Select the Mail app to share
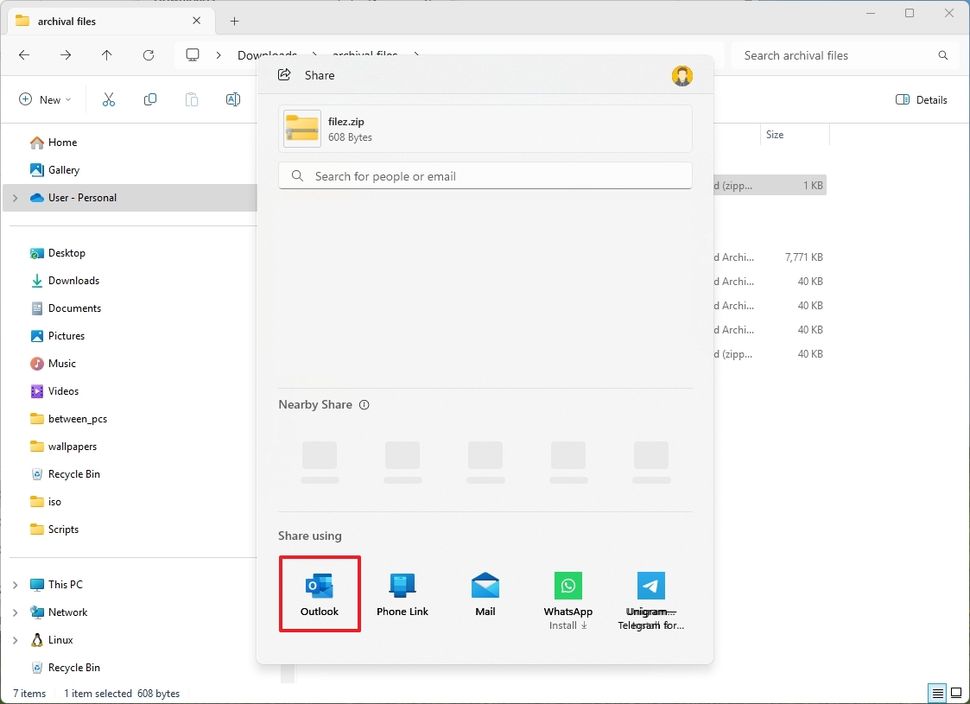 [484, 593]
